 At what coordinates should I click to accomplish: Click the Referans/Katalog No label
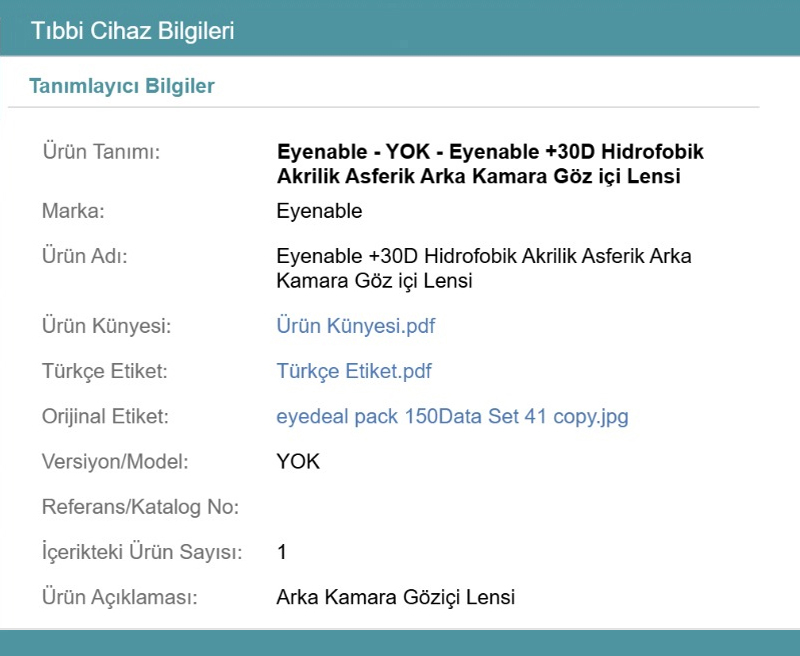click(x=140, y=507)
